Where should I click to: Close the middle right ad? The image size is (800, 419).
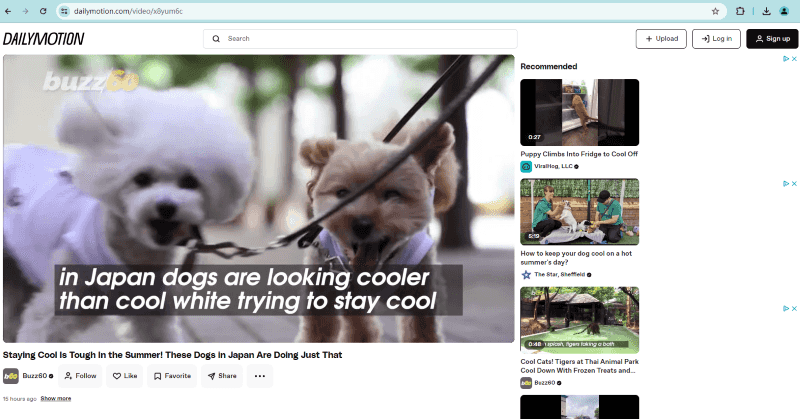(x=794, y=184)
